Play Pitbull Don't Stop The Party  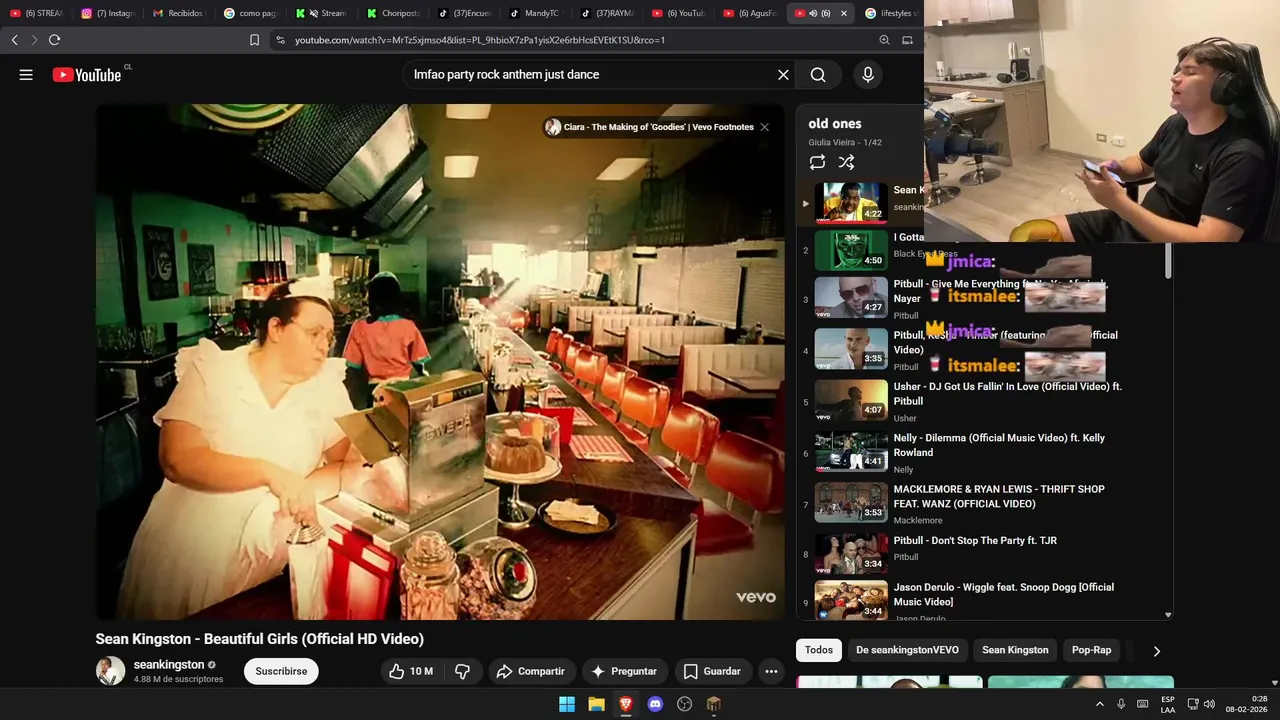coord(851,554)
